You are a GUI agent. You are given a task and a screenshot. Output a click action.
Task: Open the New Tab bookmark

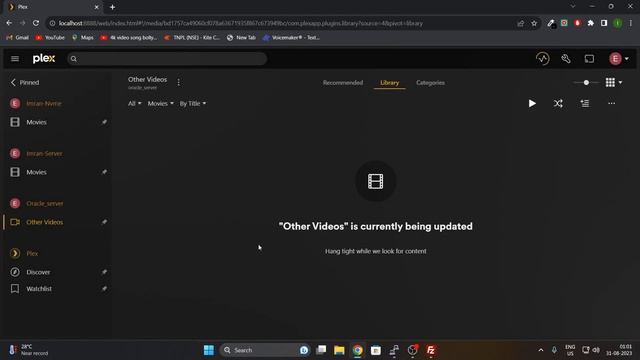tap(241, 38)
